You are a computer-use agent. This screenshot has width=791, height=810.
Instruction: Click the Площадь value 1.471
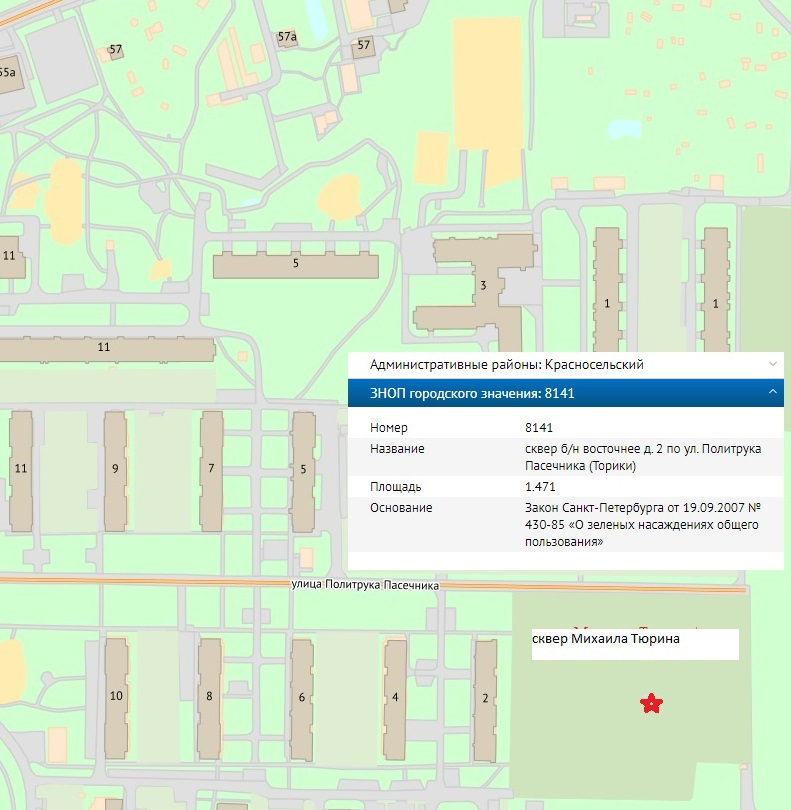(540, 487)
